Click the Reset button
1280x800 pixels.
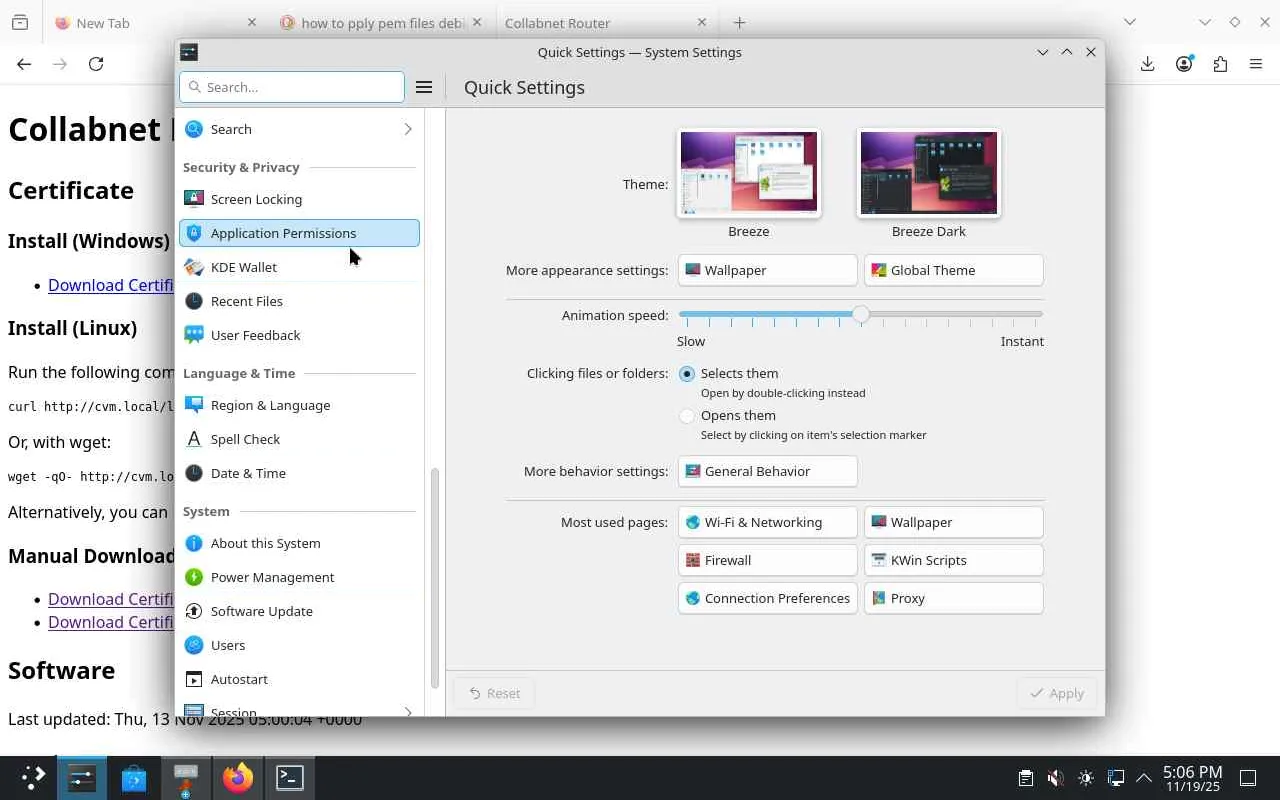pos(494,693)
